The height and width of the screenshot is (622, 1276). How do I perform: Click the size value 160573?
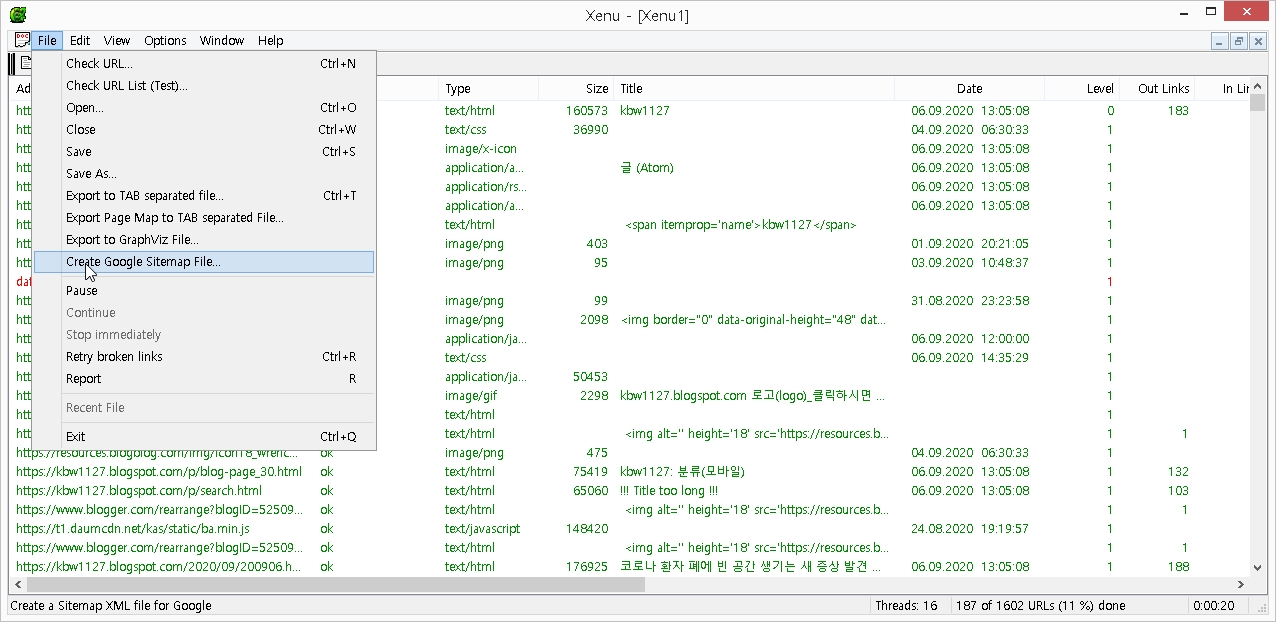[x=586, y=111]
